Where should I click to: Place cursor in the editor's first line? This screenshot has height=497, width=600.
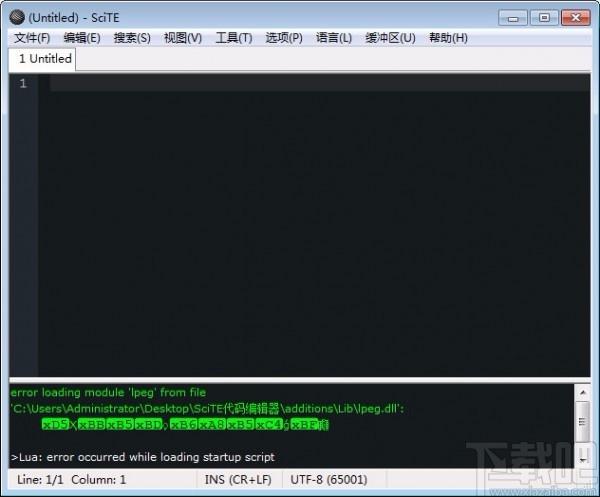(320, 83)
